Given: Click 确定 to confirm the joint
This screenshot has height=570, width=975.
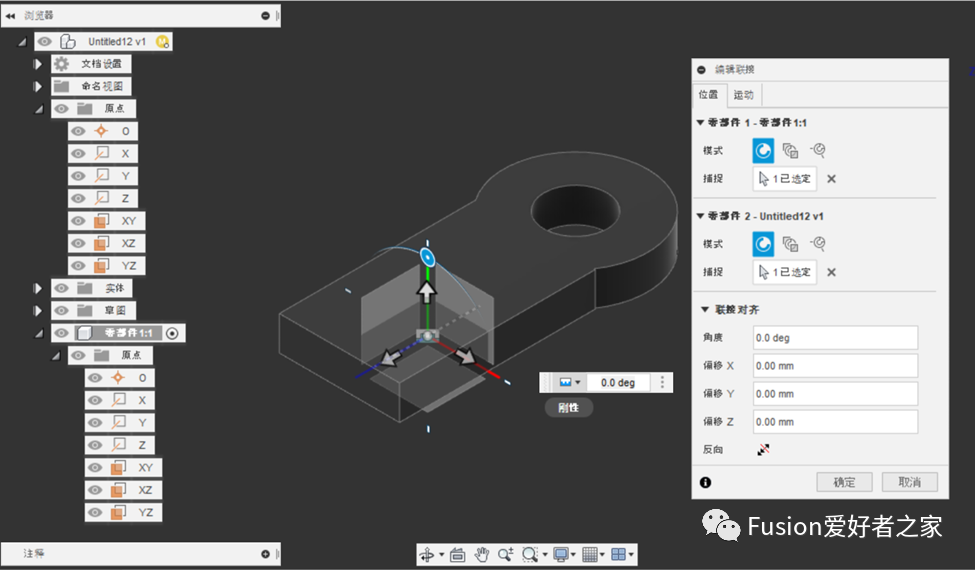Looking at the screenshot, I should 844,482.
